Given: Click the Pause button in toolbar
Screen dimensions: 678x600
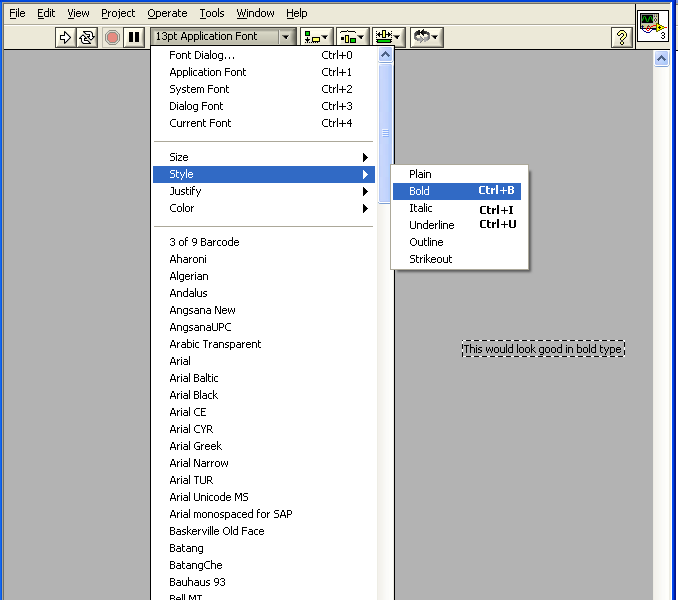Looking at the screenshot, I should 133,37.
